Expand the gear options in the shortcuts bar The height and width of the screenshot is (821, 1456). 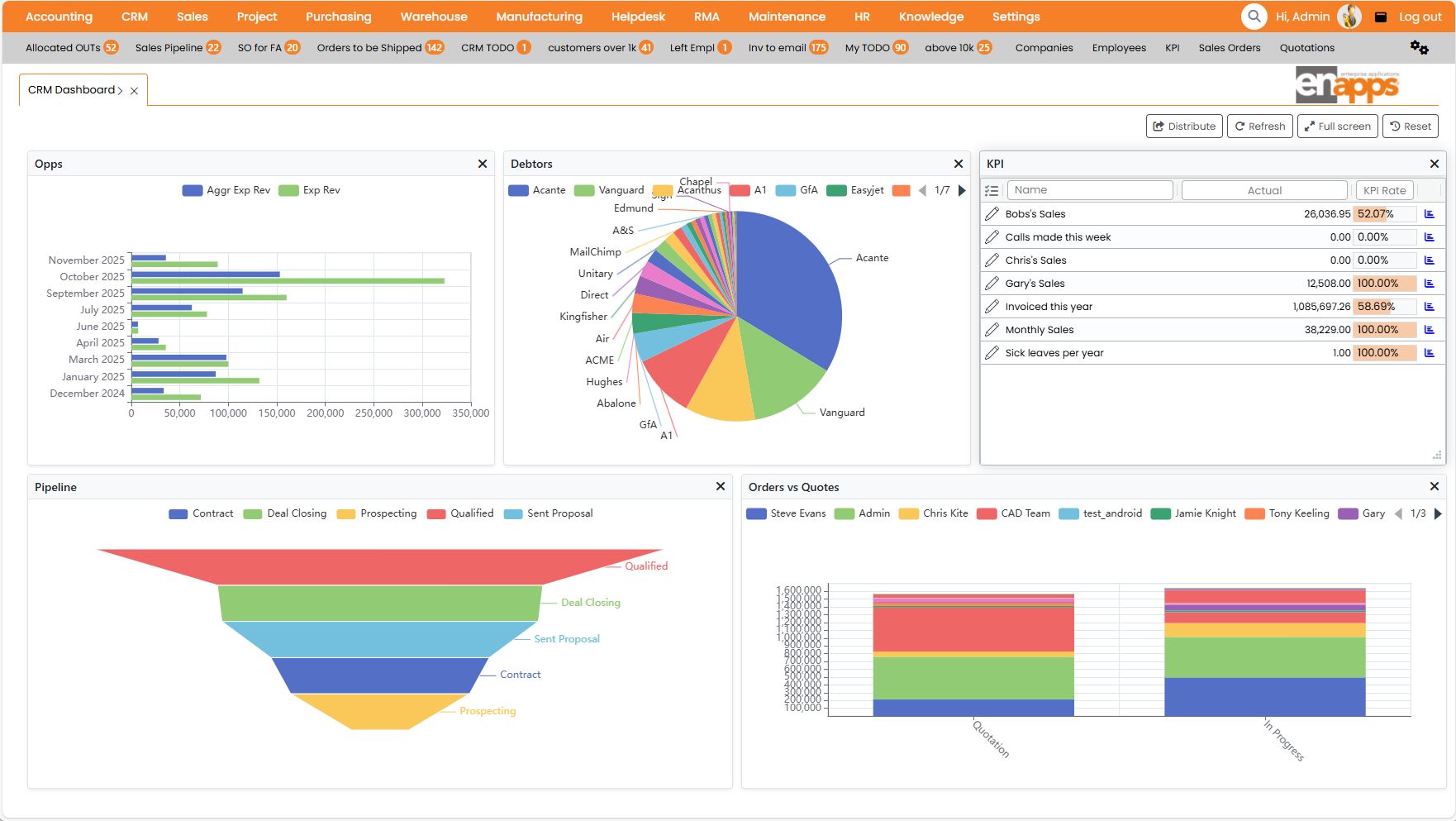(x=1419, y=48)
